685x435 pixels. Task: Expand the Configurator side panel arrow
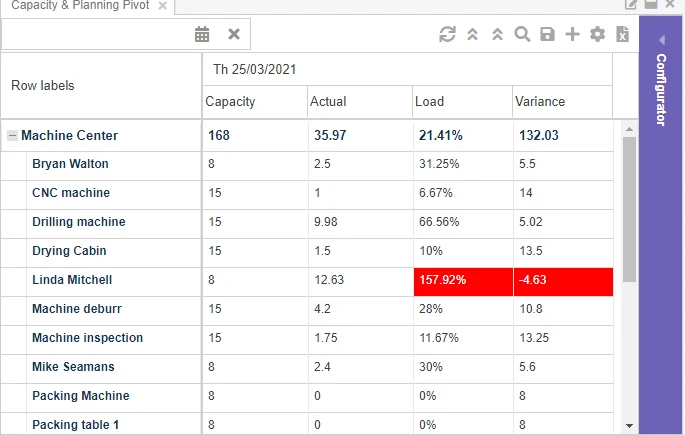[662, 40]
